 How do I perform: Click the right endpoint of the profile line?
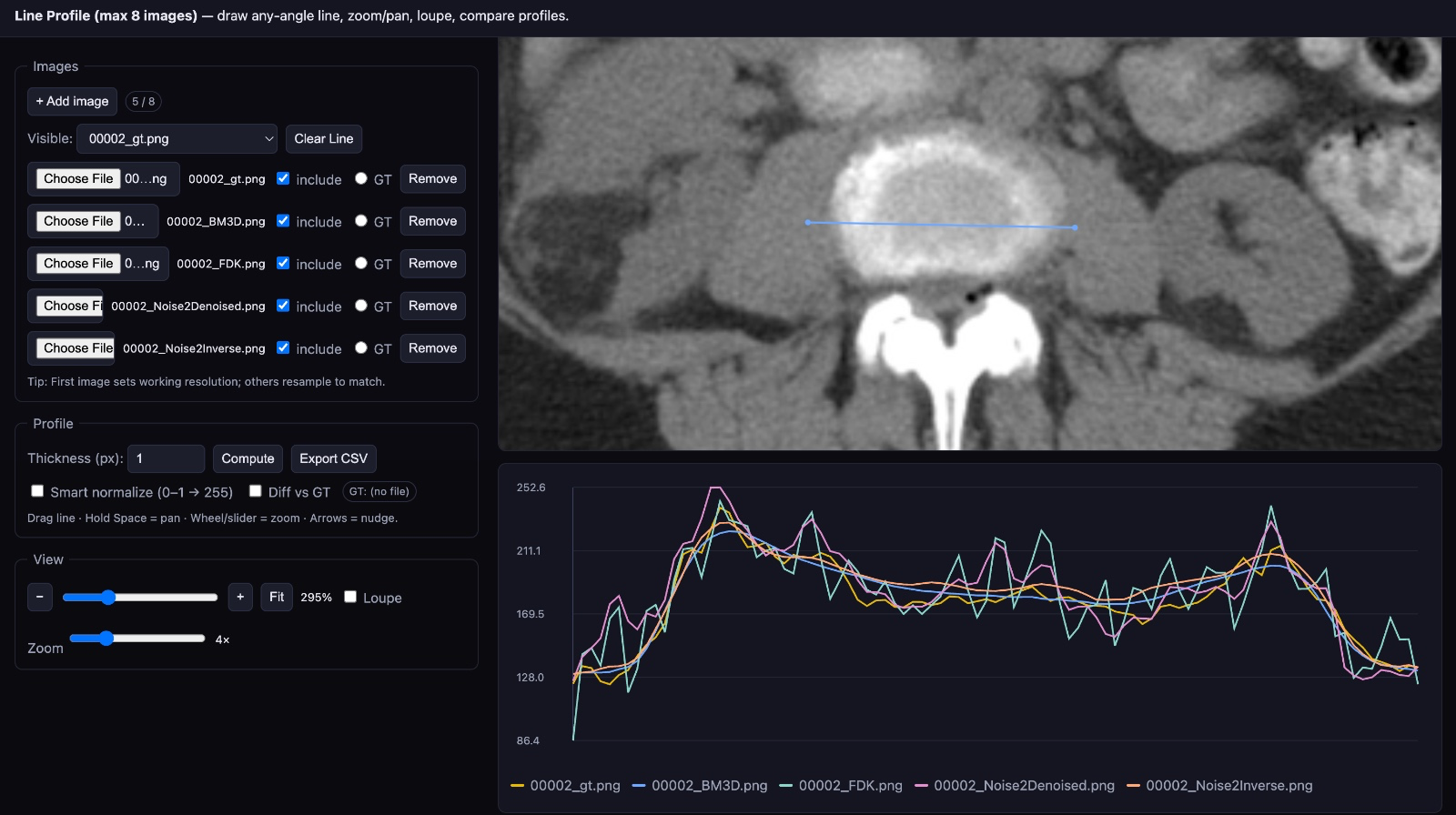[x=1075, y=227]
